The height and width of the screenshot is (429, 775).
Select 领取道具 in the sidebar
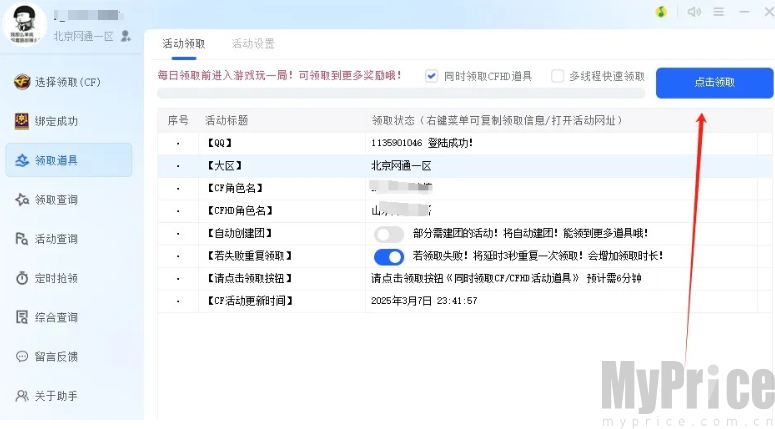(69, 160)
